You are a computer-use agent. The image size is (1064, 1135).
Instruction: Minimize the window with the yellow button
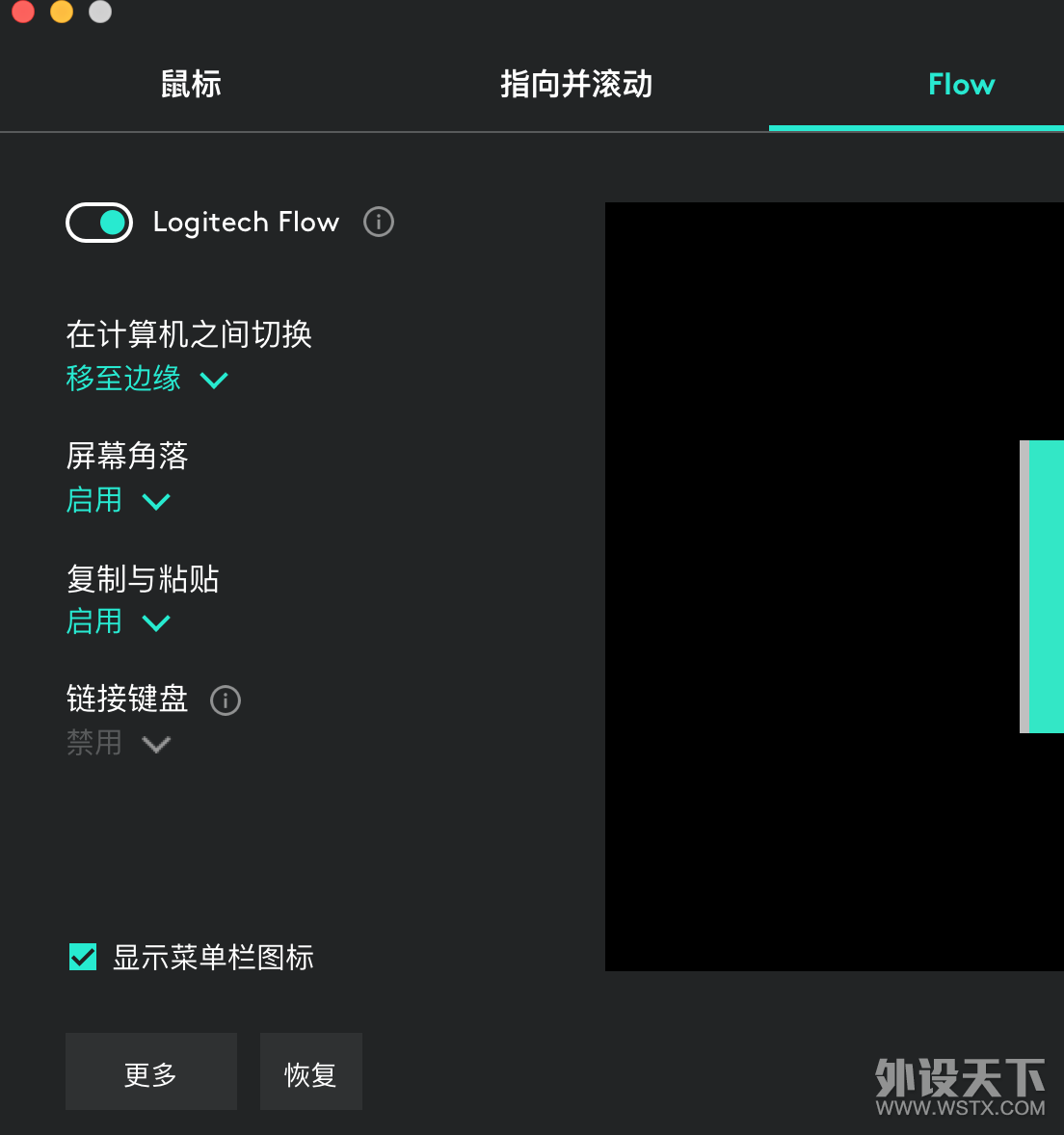pos(62,11)
